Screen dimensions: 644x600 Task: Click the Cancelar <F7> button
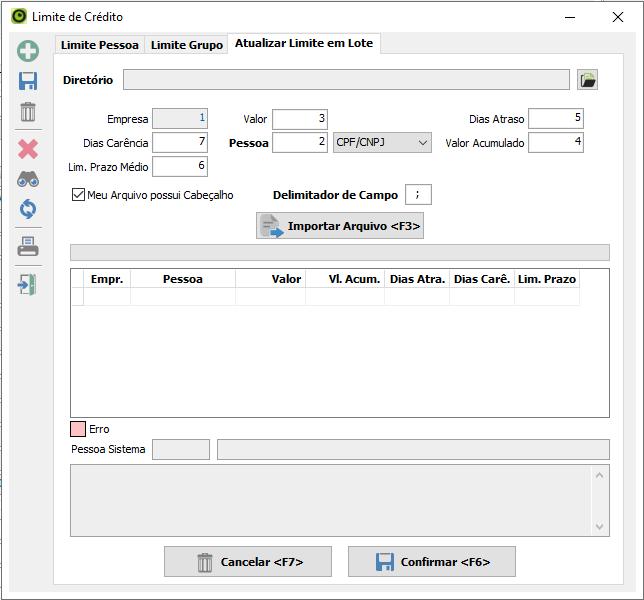click(x=248, y=562)
